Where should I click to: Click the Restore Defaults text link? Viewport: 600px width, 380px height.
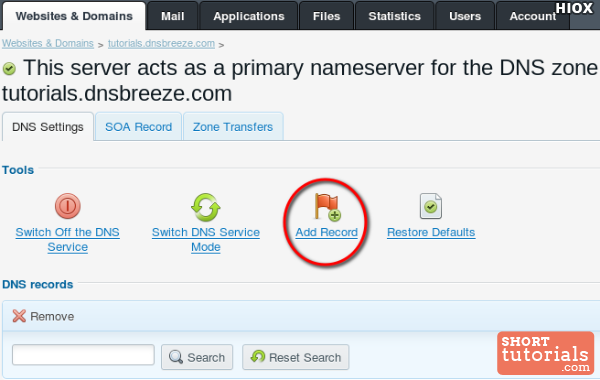pos(431,232)
